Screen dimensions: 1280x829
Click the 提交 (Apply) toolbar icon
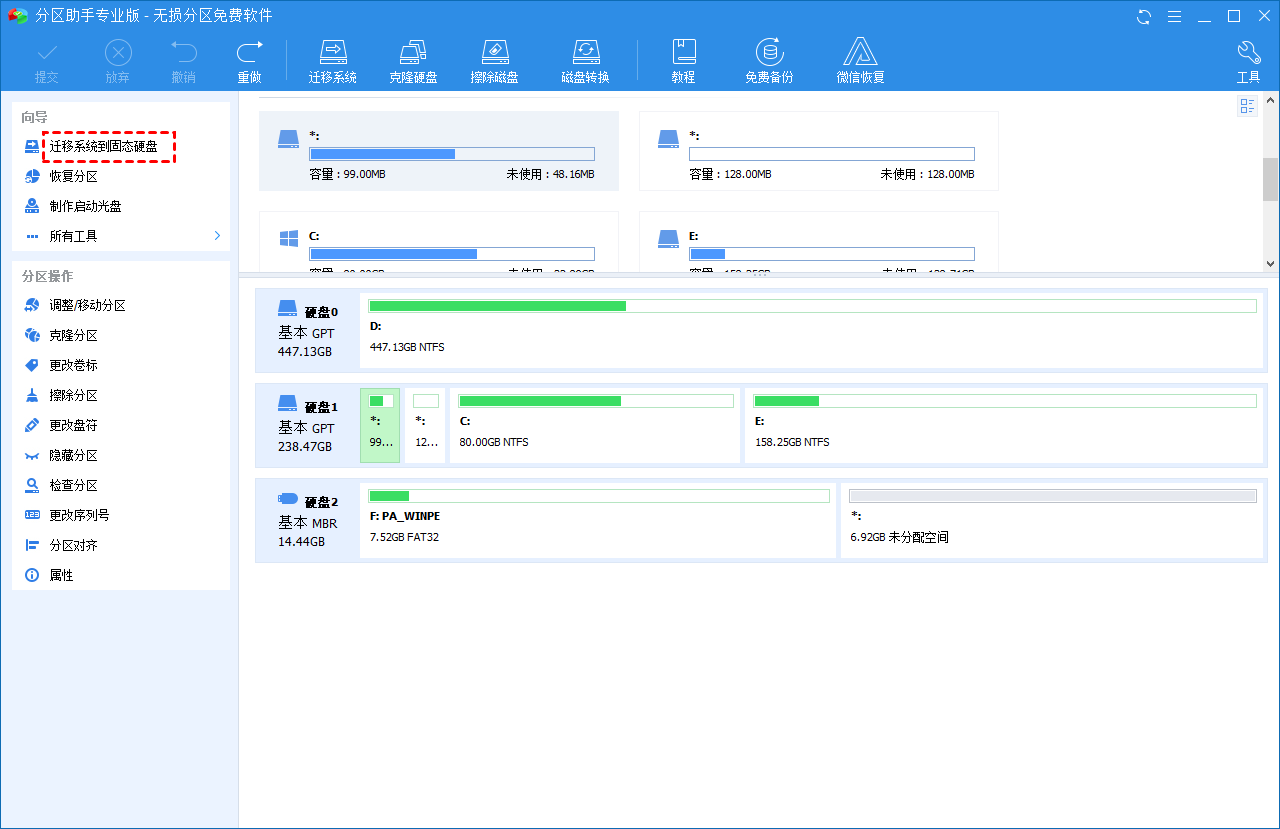point(47,62)
